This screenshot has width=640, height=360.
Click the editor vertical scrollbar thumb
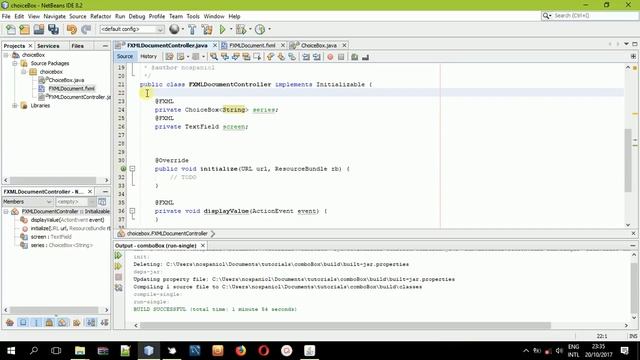628,160
